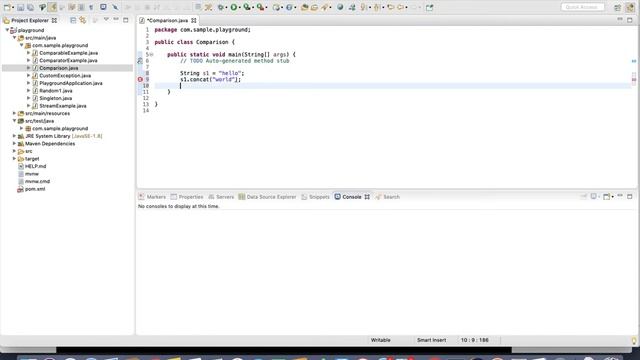Click the Save toolbar icon
This screenshot has height=360, width=640.
click(x=20, y=7)
